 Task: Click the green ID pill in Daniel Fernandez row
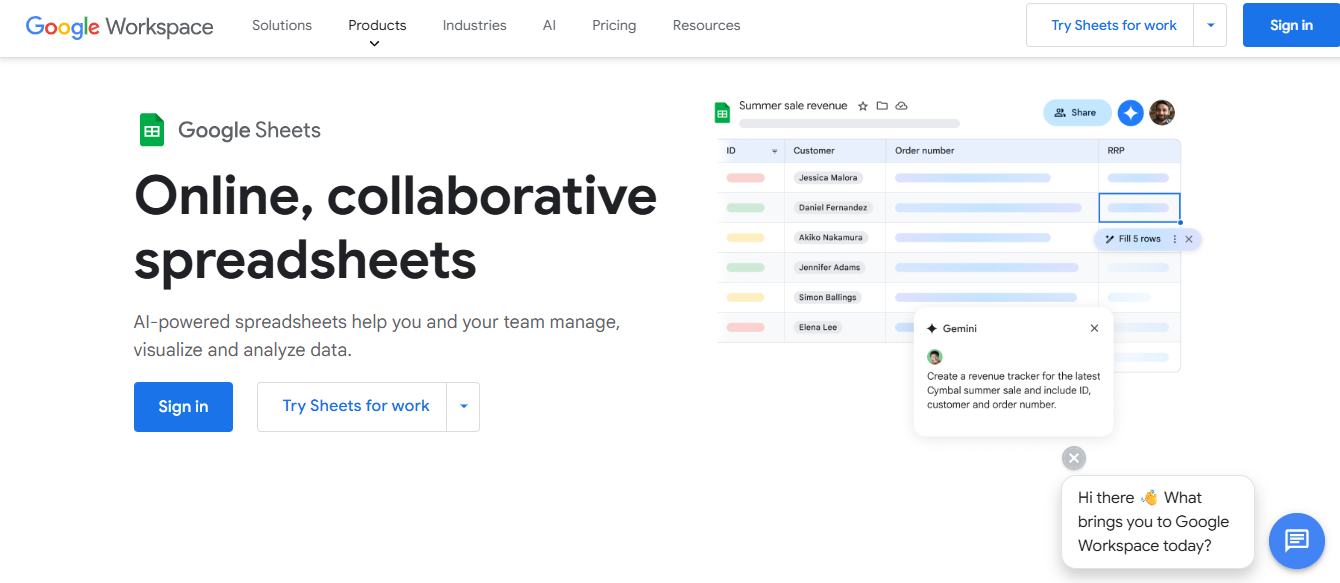coord(746,208)
